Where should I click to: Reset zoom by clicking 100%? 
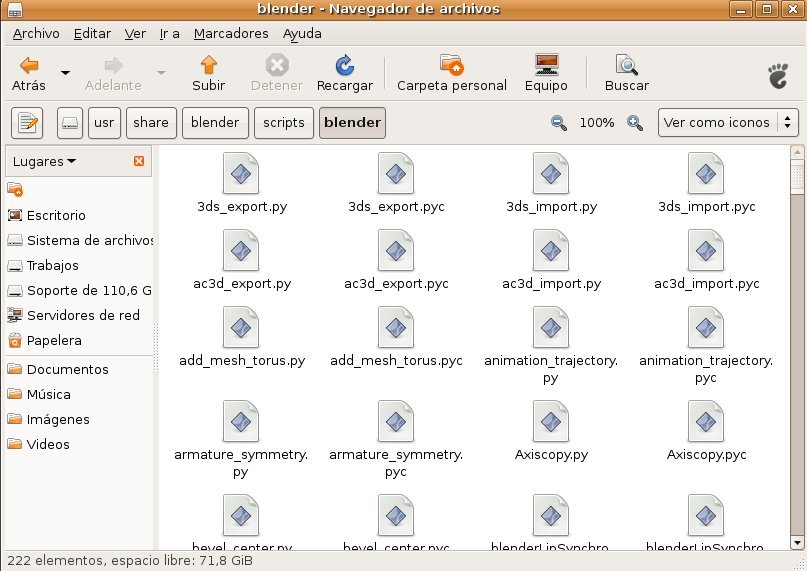coord(597,123)
